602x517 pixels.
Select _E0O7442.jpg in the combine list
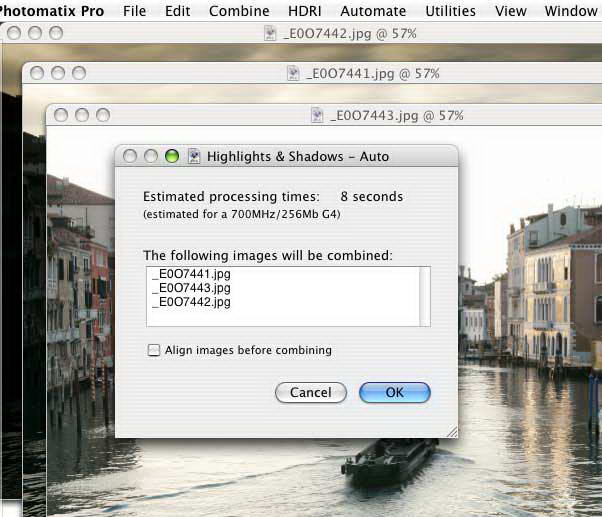(x=191, y=302)
